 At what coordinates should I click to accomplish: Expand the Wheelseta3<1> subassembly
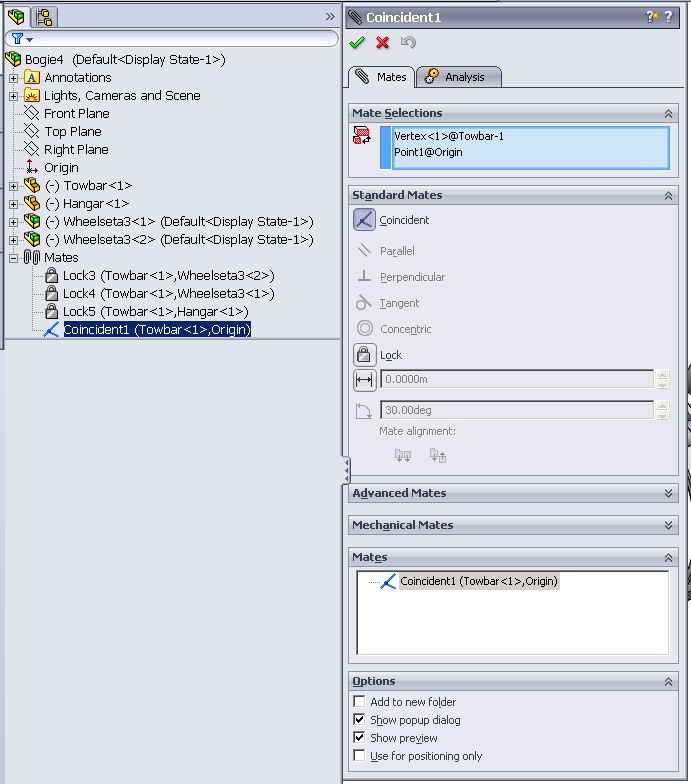[14, 222]
